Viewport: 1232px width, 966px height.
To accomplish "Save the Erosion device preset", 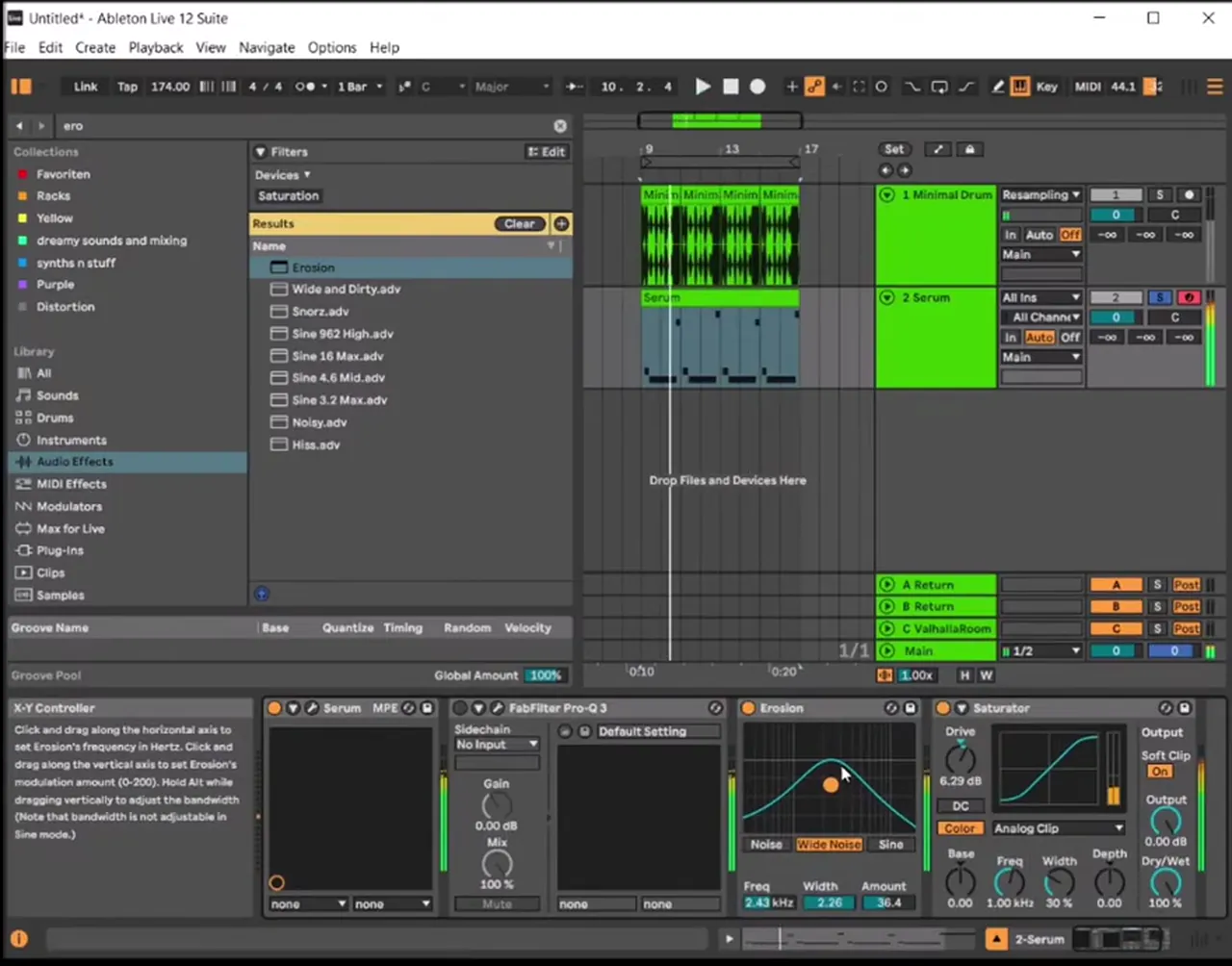I will (910, 708).
